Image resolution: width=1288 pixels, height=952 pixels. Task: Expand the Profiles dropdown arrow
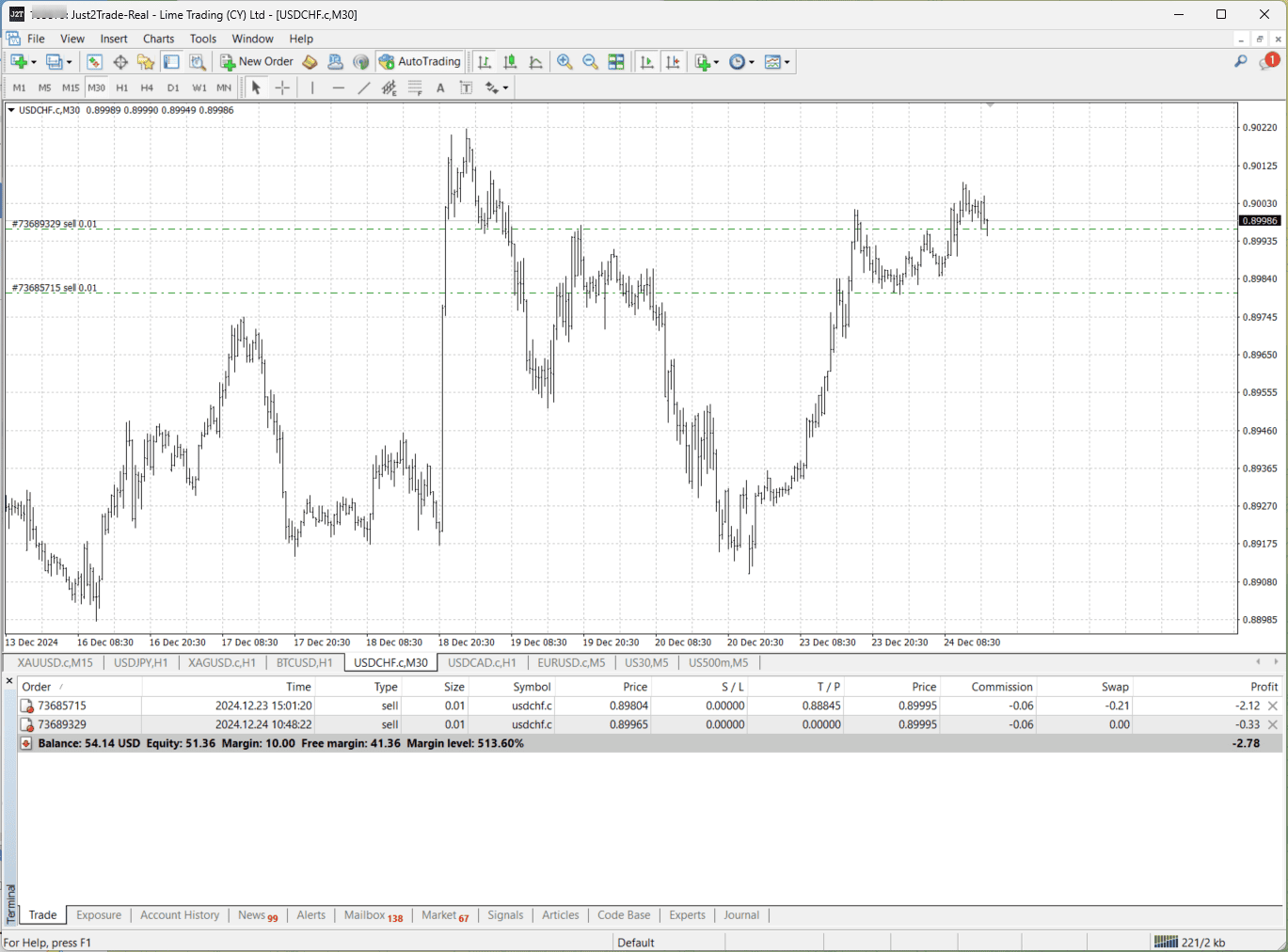(69, 63)
